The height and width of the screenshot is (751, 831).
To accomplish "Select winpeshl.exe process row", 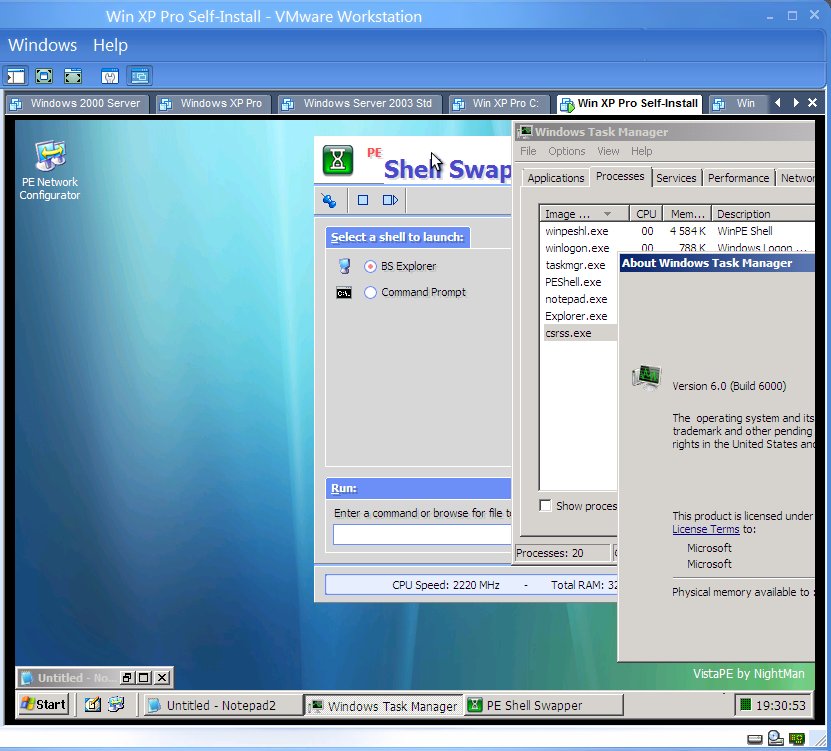I will pos(678,231).
